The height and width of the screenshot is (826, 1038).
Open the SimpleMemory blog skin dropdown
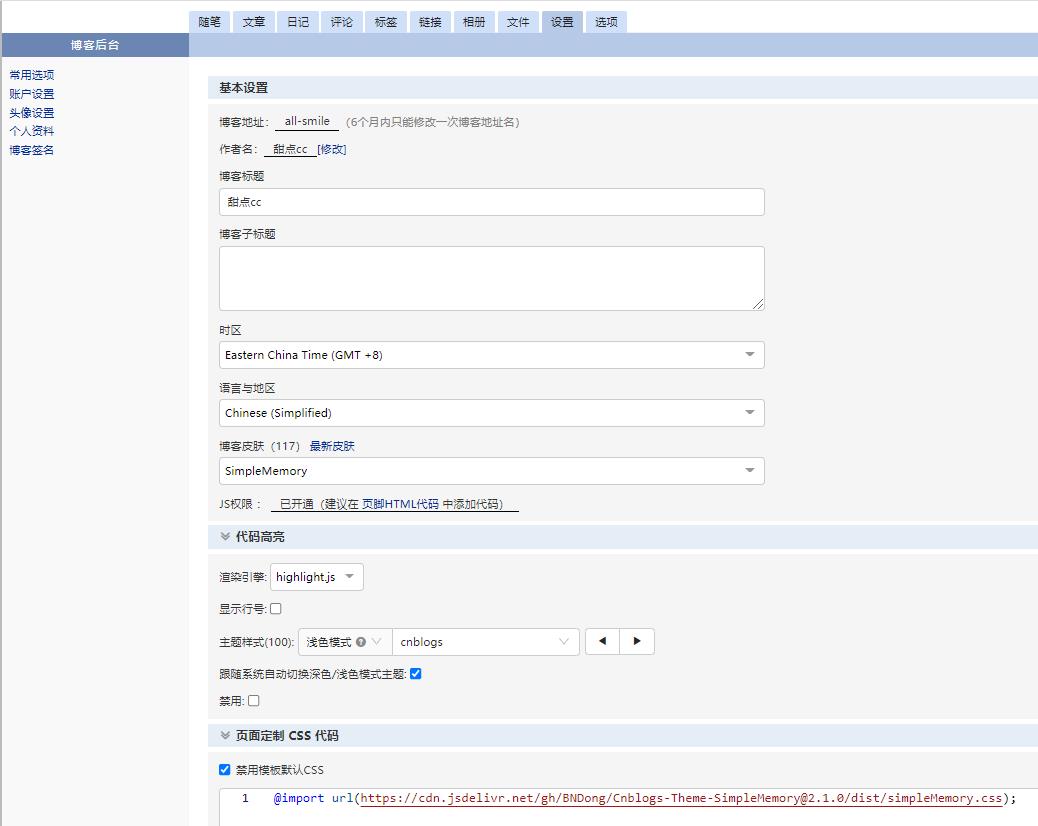[492, 471]
